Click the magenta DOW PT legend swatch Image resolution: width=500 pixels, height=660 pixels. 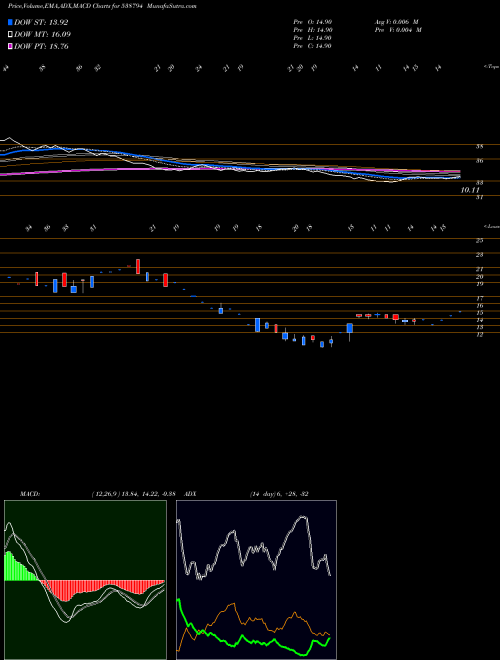click(10, 46)
